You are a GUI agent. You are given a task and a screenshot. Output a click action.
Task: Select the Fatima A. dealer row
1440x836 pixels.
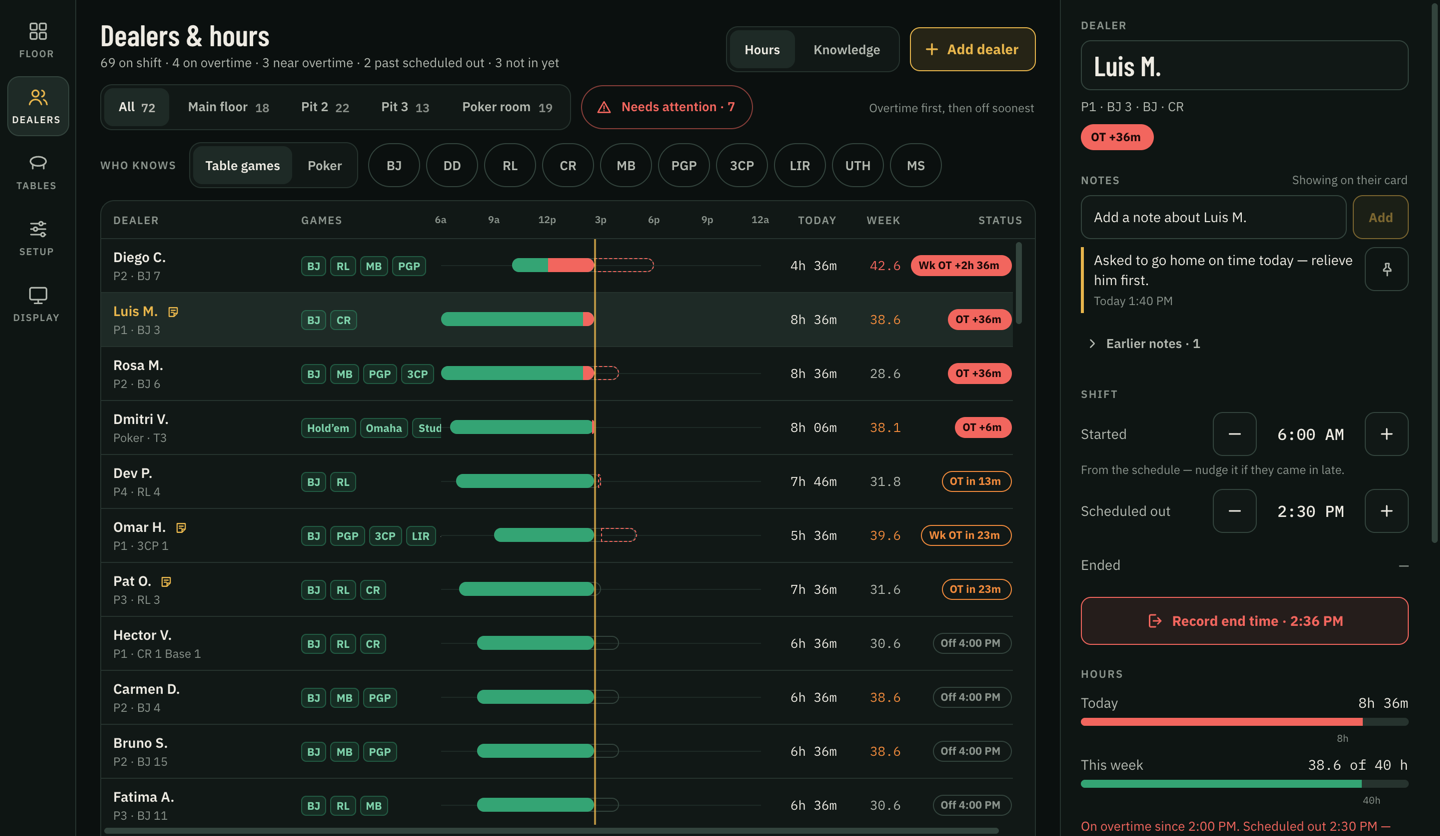pos(557,804)
